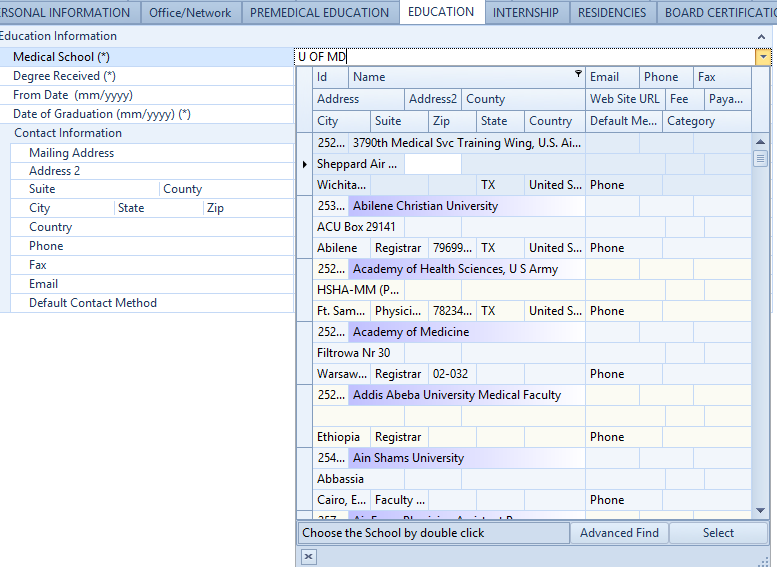The width and height of the screenshot is (777, 567).
Task: Open the BOARD CERTIFICATION tab
Action: [x=718, y=12]
